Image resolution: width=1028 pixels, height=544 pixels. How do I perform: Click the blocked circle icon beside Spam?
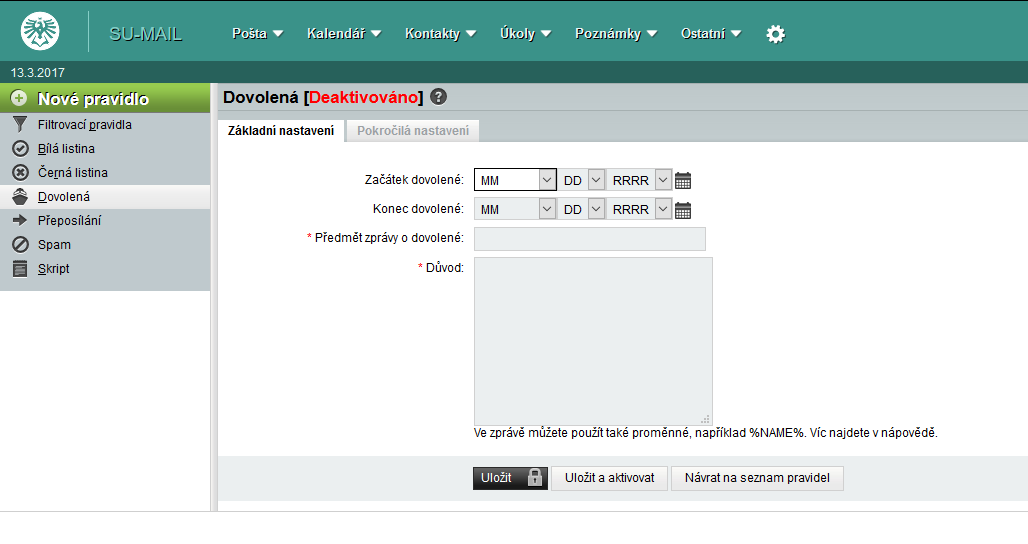tap(20, 244)
